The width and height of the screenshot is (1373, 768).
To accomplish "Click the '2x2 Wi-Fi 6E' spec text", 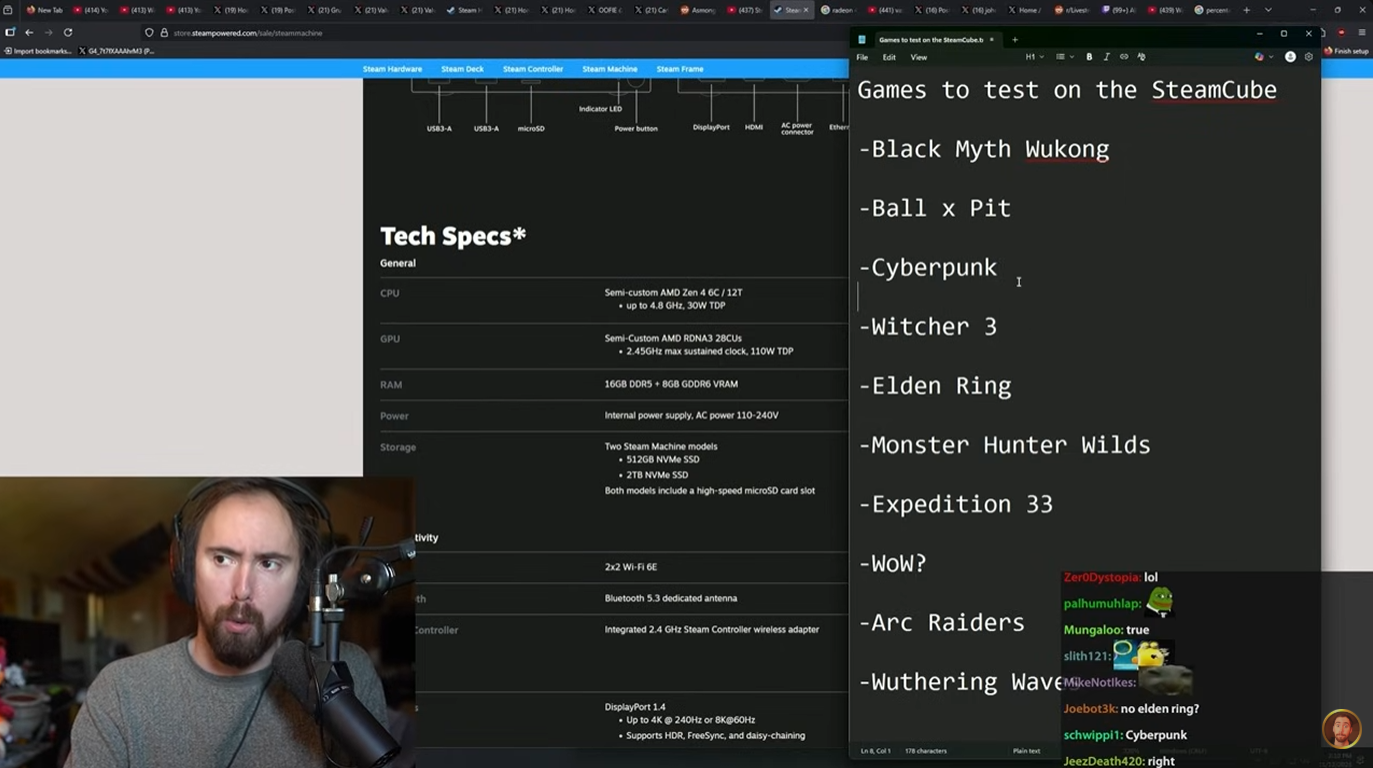I will (631, 567).
